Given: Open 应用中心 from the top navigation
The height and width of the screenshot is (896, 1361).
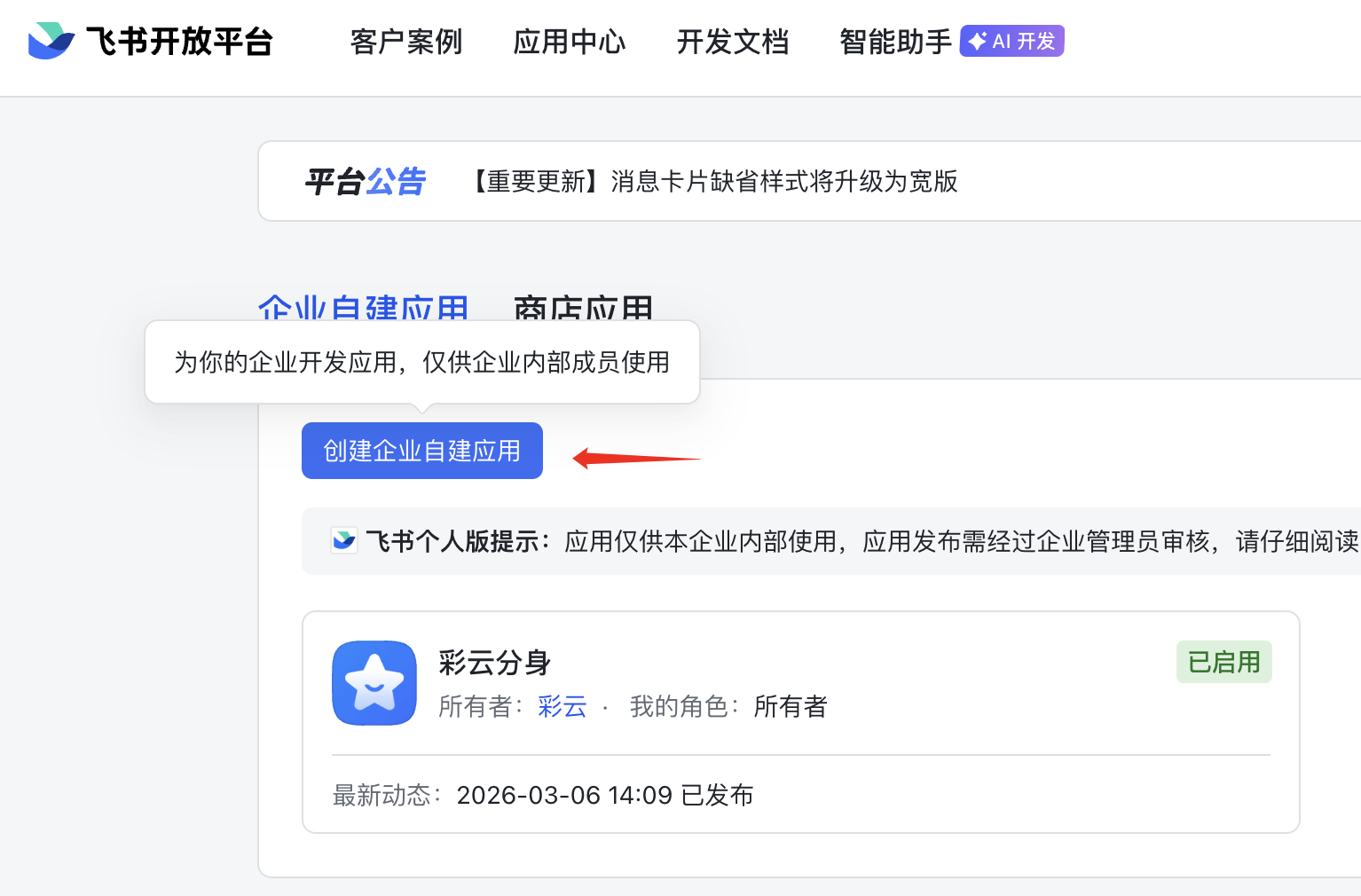Looking at the screenshot, I should (569, 43).
